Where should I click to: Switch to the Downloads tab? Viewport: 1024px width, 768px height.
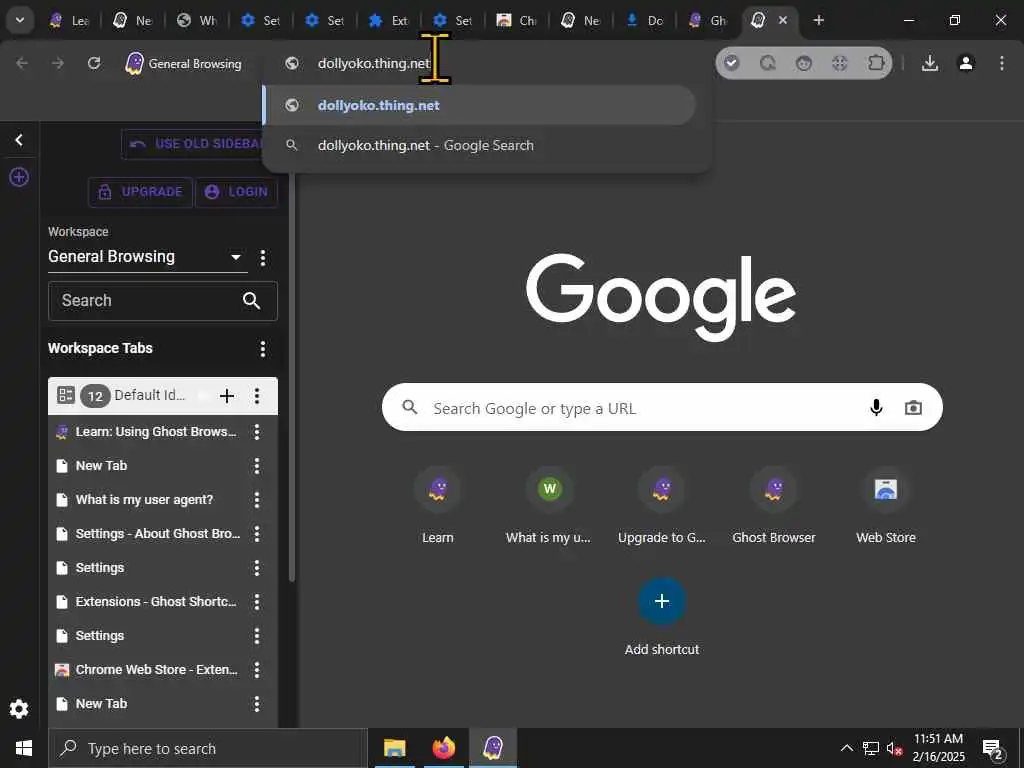(645, 20)
